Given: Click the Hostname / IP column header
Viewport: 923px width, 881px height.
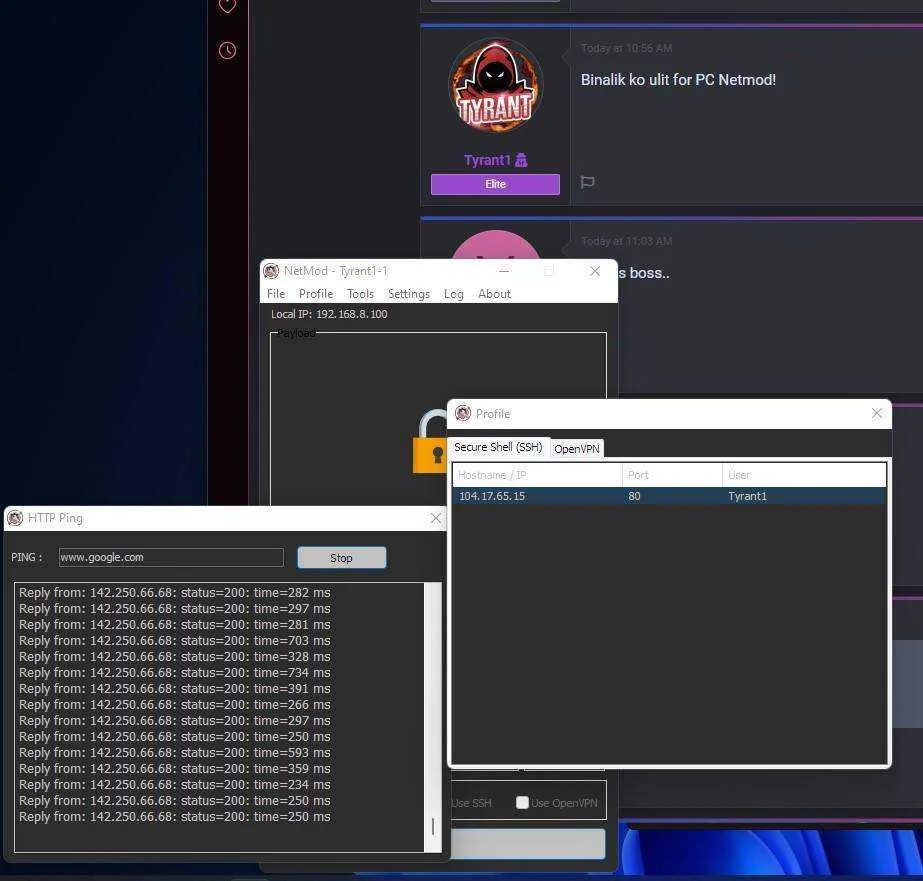Looking at the screenshot, I should (x=537, y=475).
